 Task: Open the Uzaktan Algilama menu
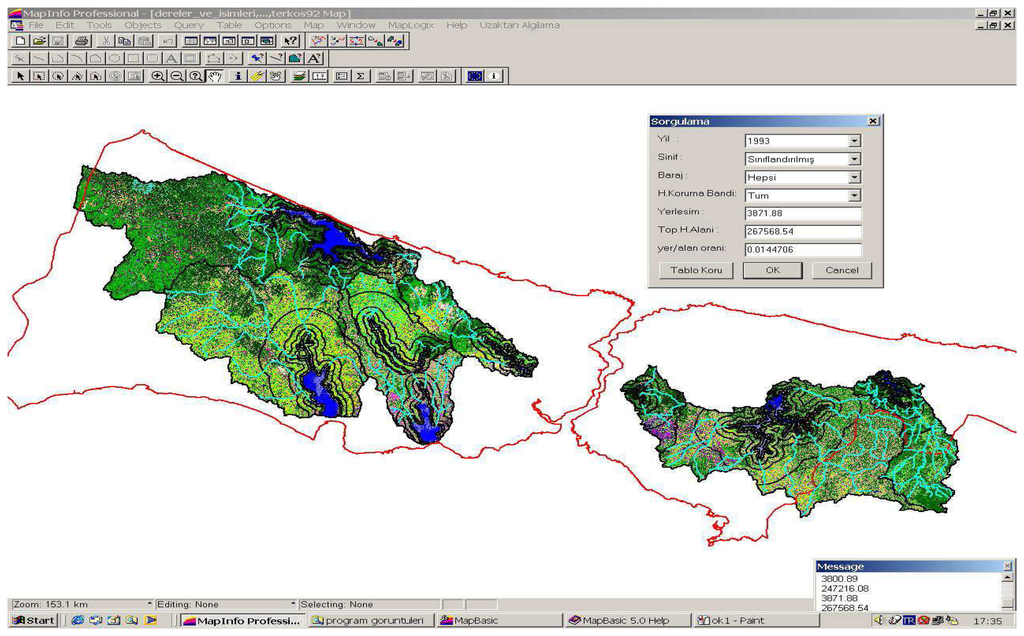519,25
